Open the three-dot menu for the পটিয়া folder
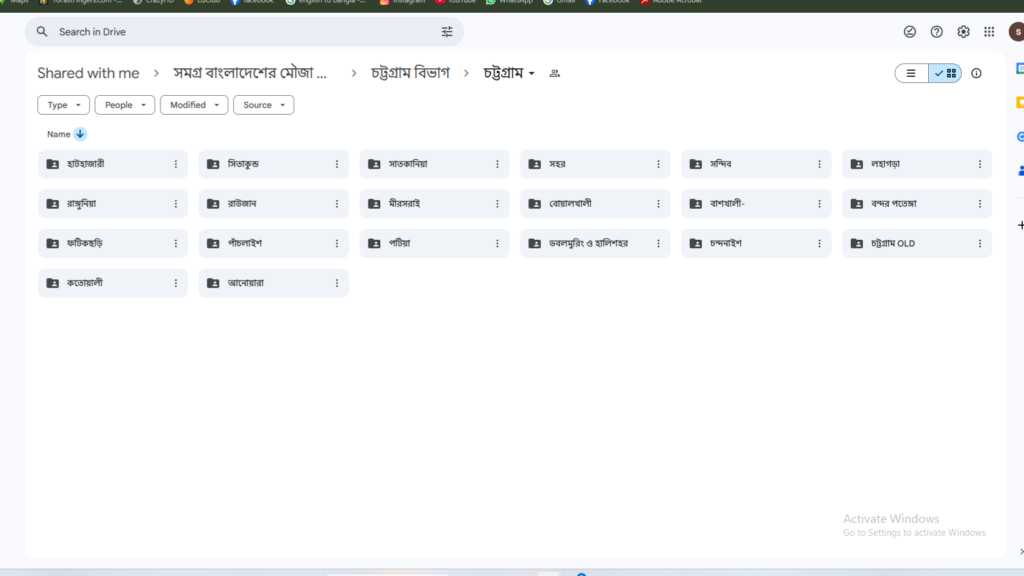The width and height of the screenshot is (1024, 576). (x=497, y=243)
